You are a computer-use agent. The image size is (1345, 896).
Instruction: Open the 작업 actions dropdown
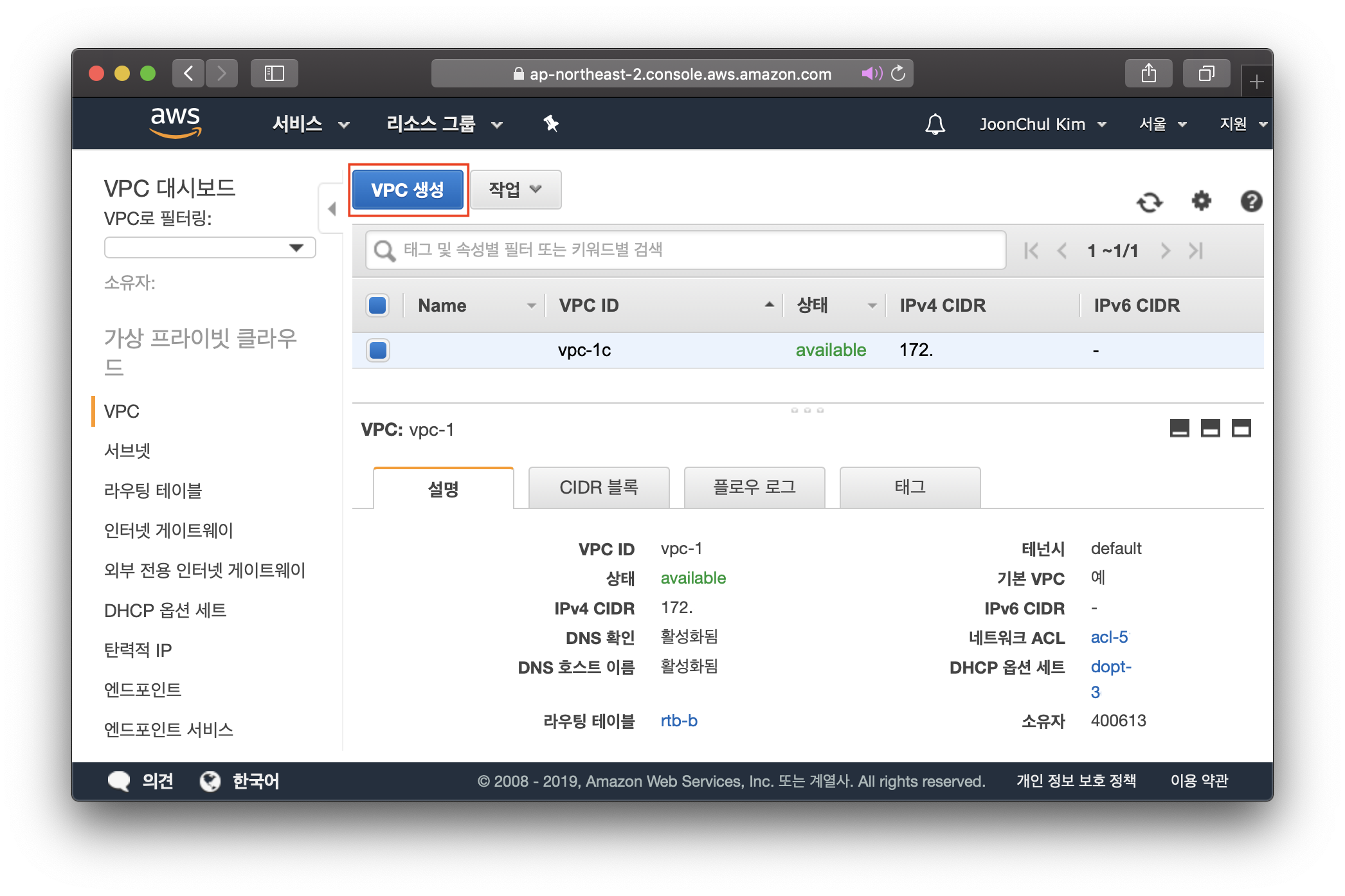pyautogui.click(x=516, y=190)
